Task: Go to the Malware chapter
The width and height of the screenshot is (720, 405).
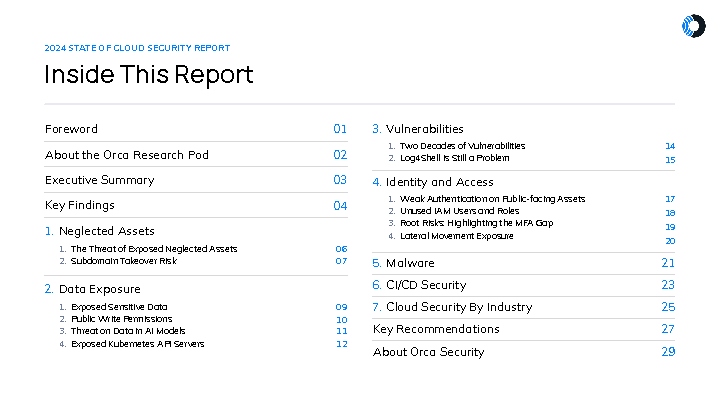Action: click(410, 263)
